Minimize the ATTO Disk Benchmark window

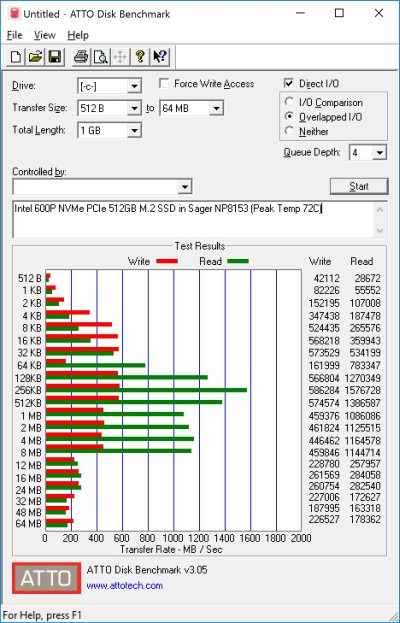tap(301, 14)
